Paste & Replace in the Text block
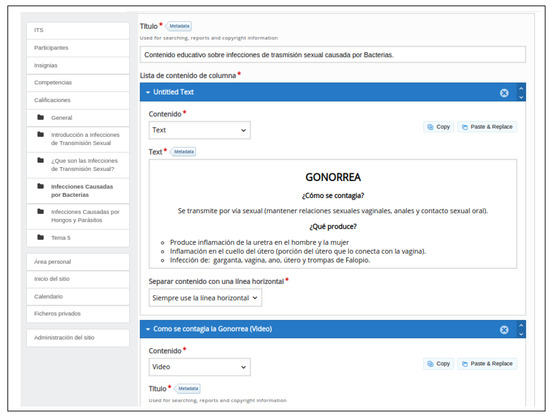Viewport: 550px width, 419px height. tap(487, 127)
